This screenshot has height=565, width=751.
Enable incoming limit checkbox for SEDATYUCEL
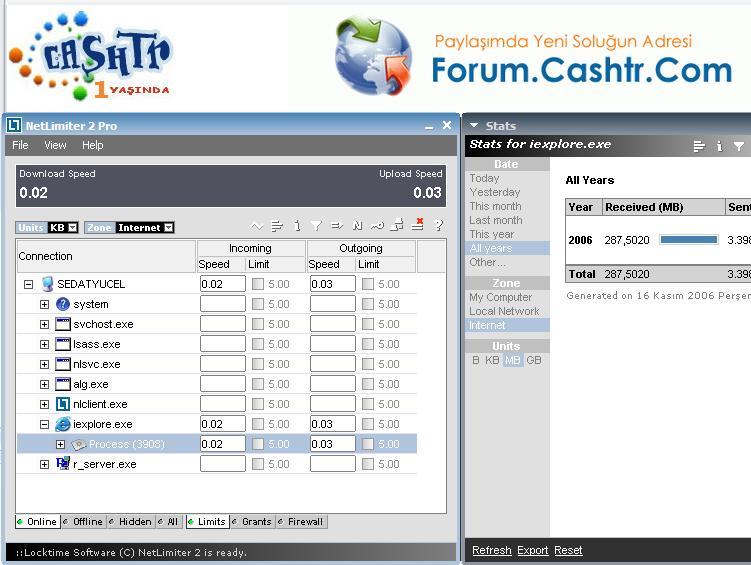258,284
